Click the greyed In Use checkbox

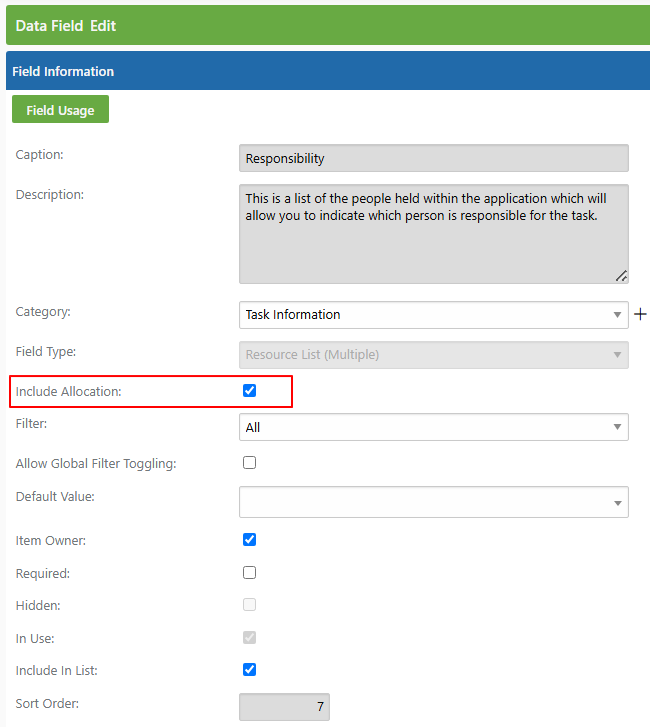click(x=249, y=638)
